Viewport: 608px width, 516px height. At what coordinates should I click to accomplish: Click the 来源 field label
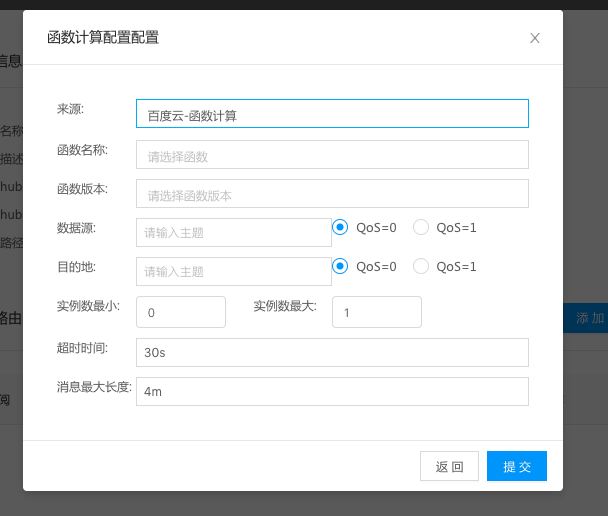[x=70, y=108]
